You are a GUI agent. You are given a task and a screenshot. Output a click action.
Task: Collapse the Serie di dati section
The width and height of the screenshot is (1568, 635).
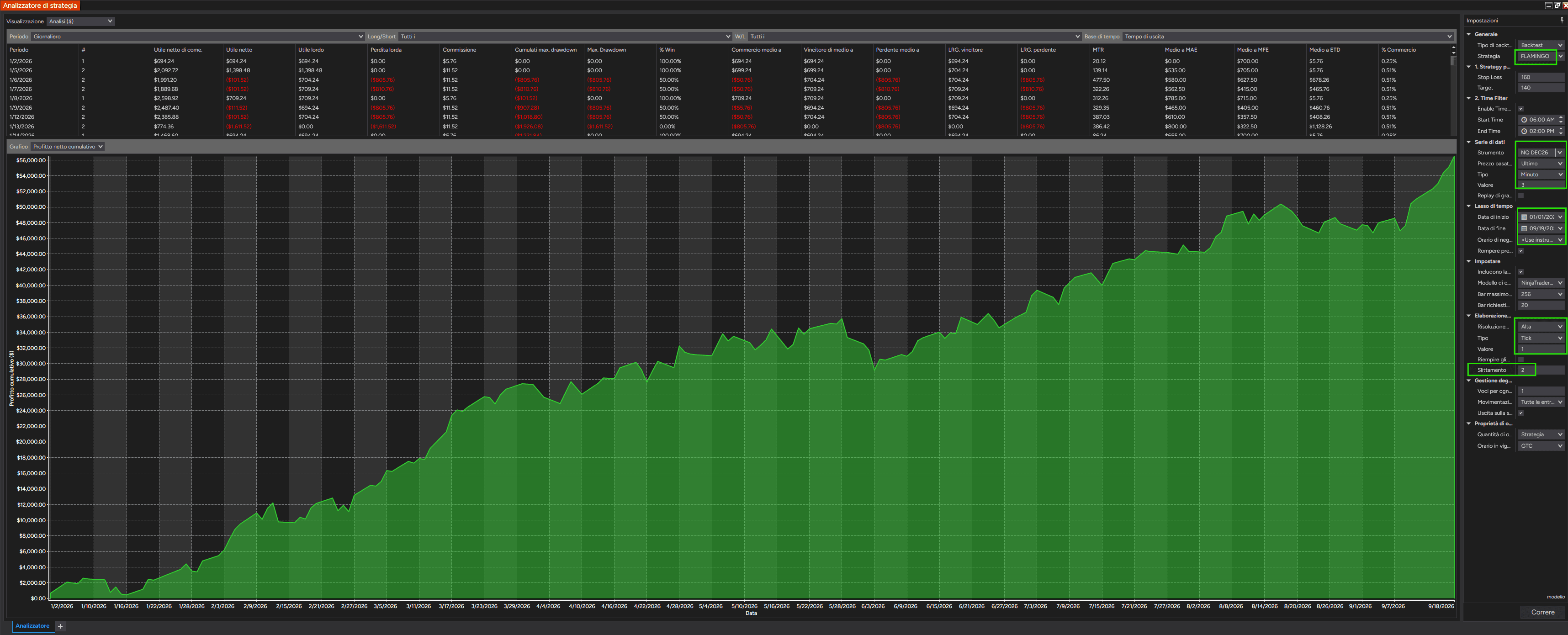tap(1469, 142)
